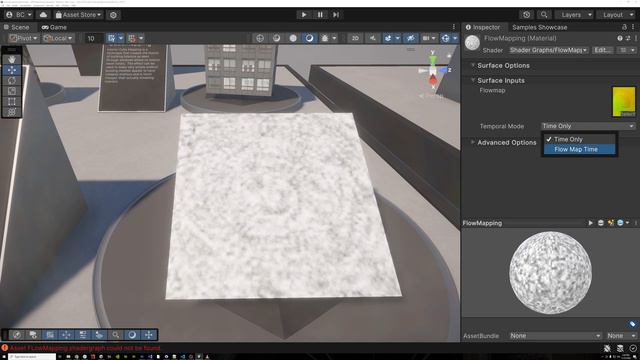Toggle hidden objects visibility in scene
This screenshot has width=640, height=360.
pos(411,38)
